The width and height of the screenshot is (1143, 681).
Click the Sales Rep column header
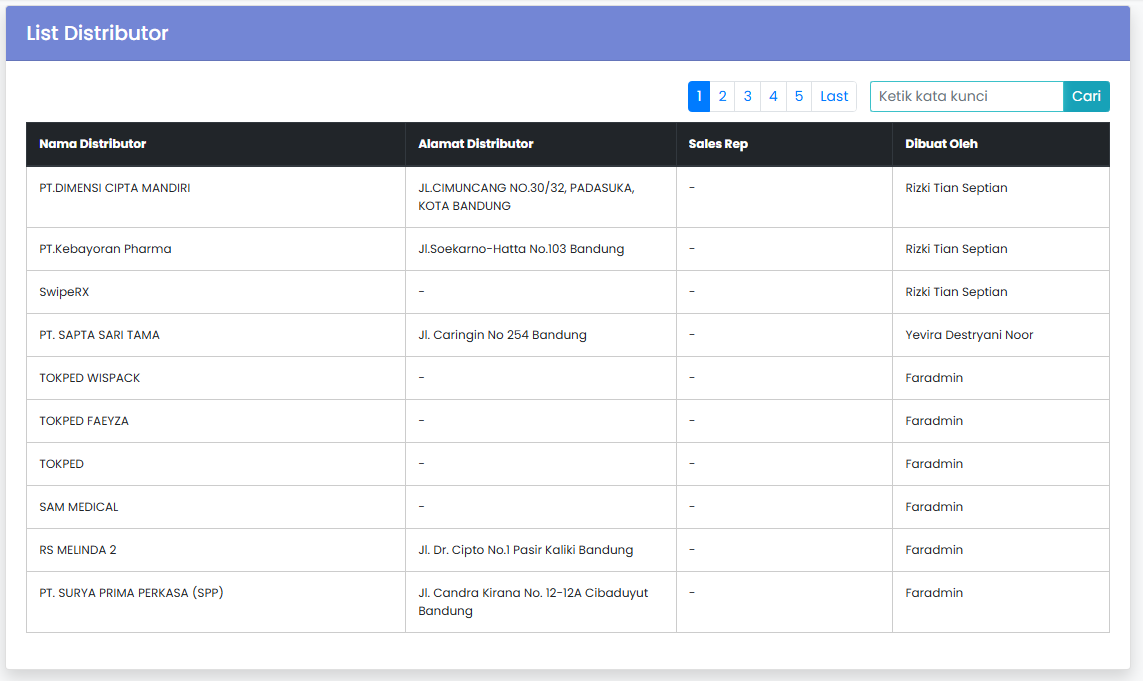[718, 144]
